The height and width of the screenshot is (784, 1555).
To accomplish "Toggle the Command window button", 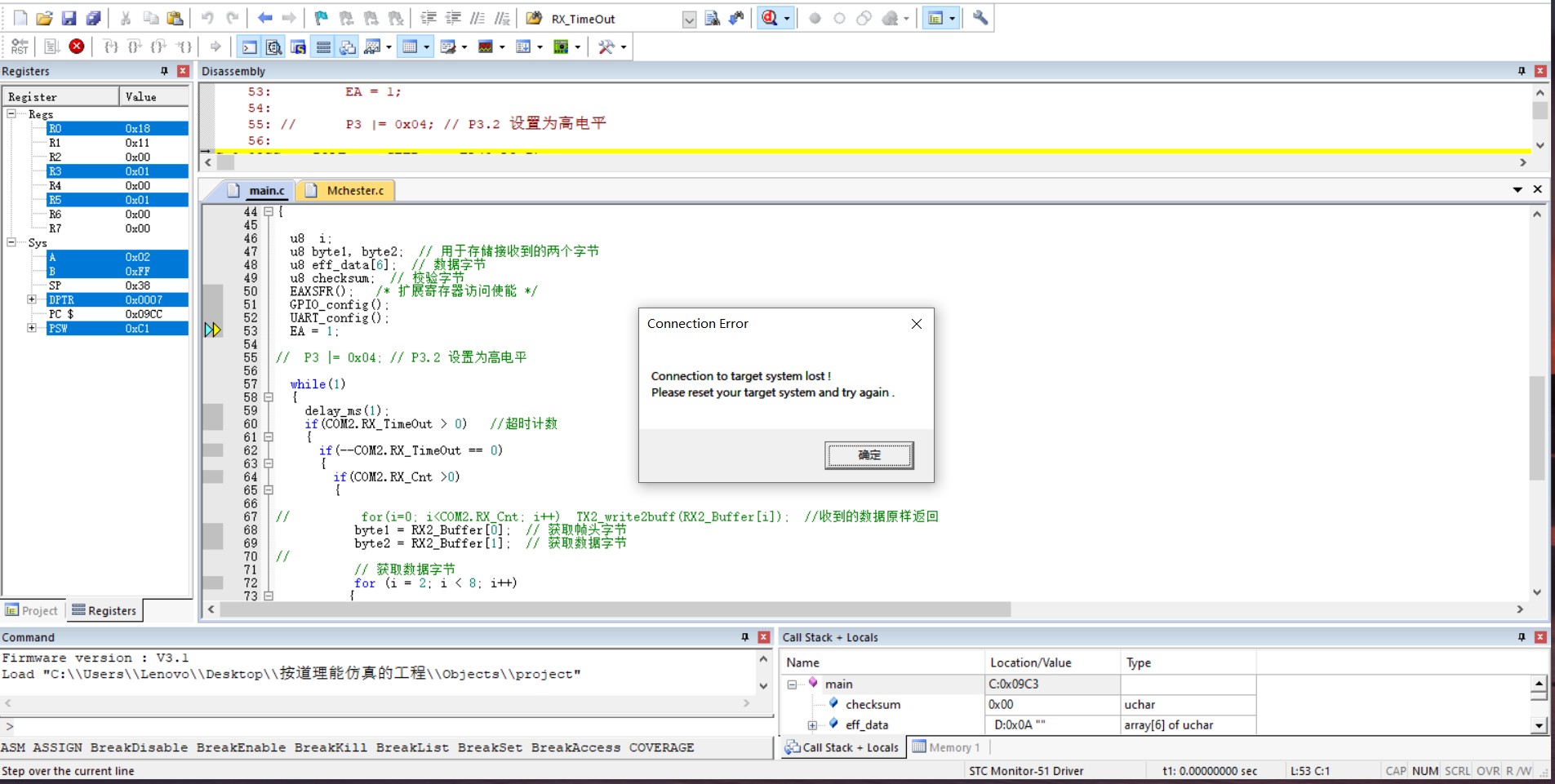I will tap(249, 47).
